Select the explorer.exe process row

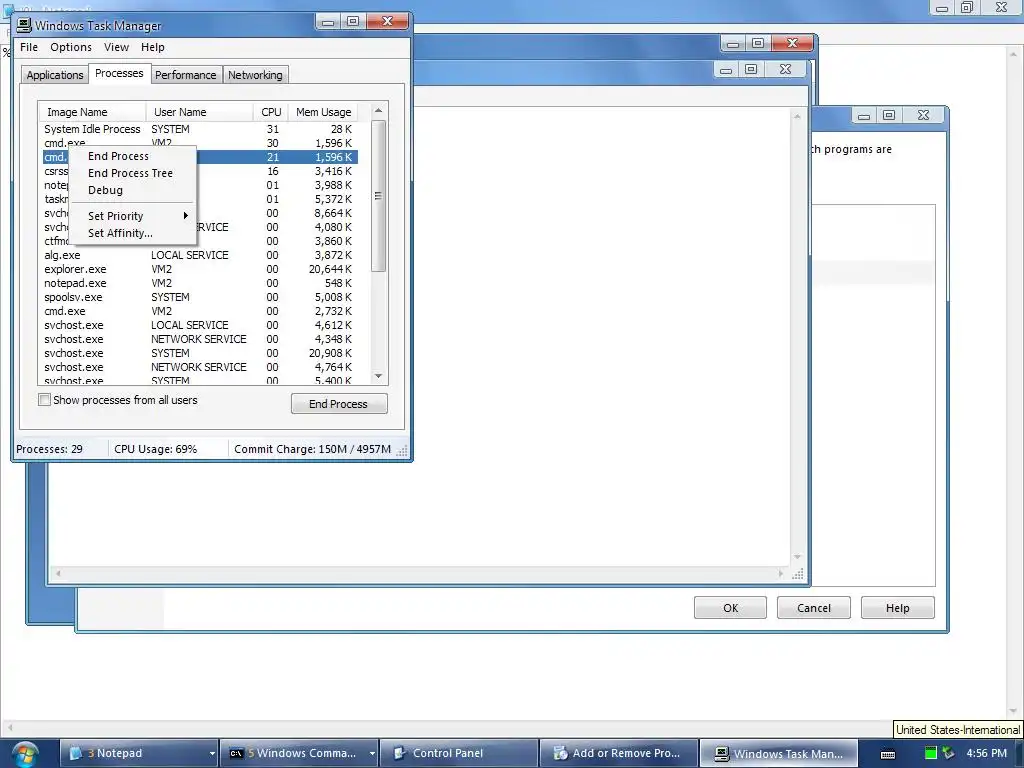(x=200, y=269)
